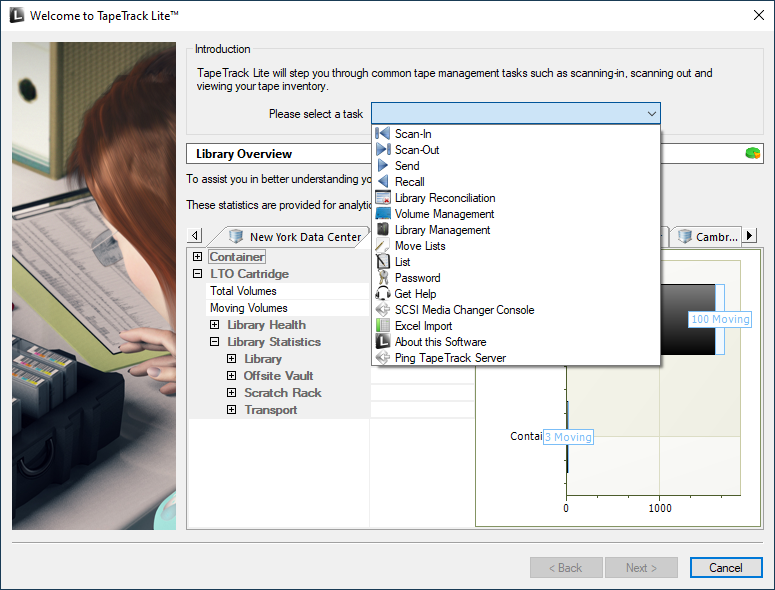Choose the List task entry
The width and height of the screenshot is (775, 590).
pyautogui.click(x=516, y=261)
